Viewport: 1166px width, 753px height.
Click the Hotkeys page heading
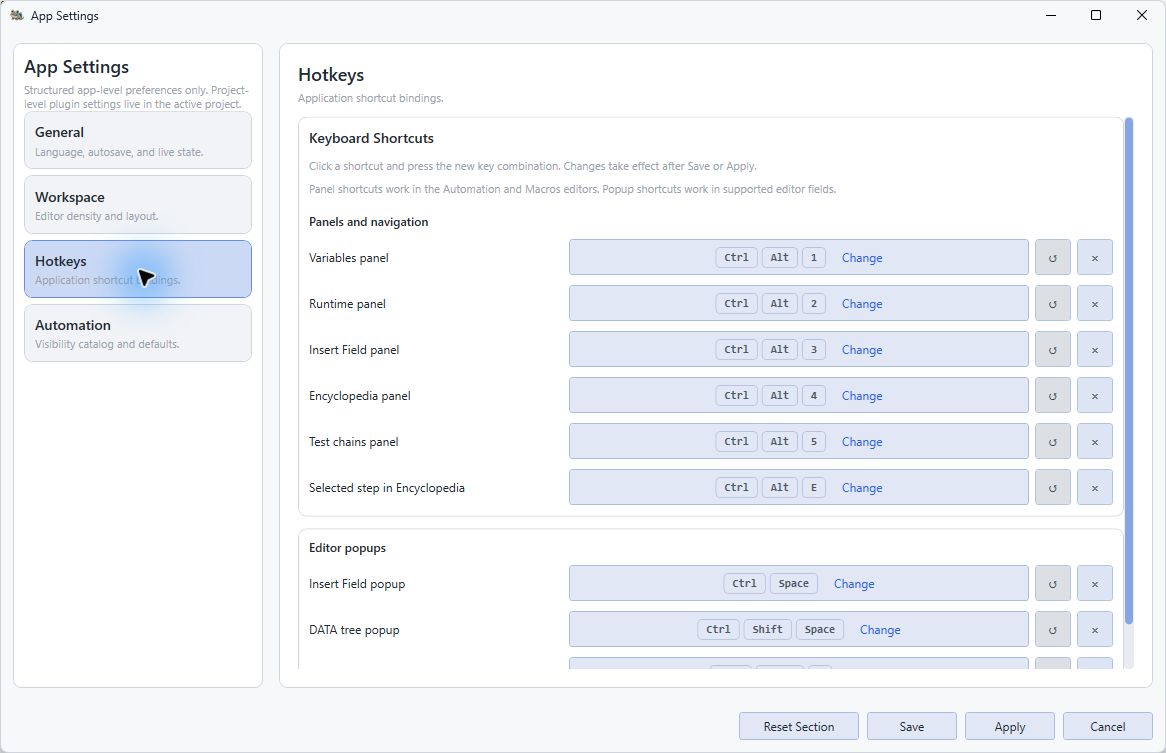tap(331, 75)
